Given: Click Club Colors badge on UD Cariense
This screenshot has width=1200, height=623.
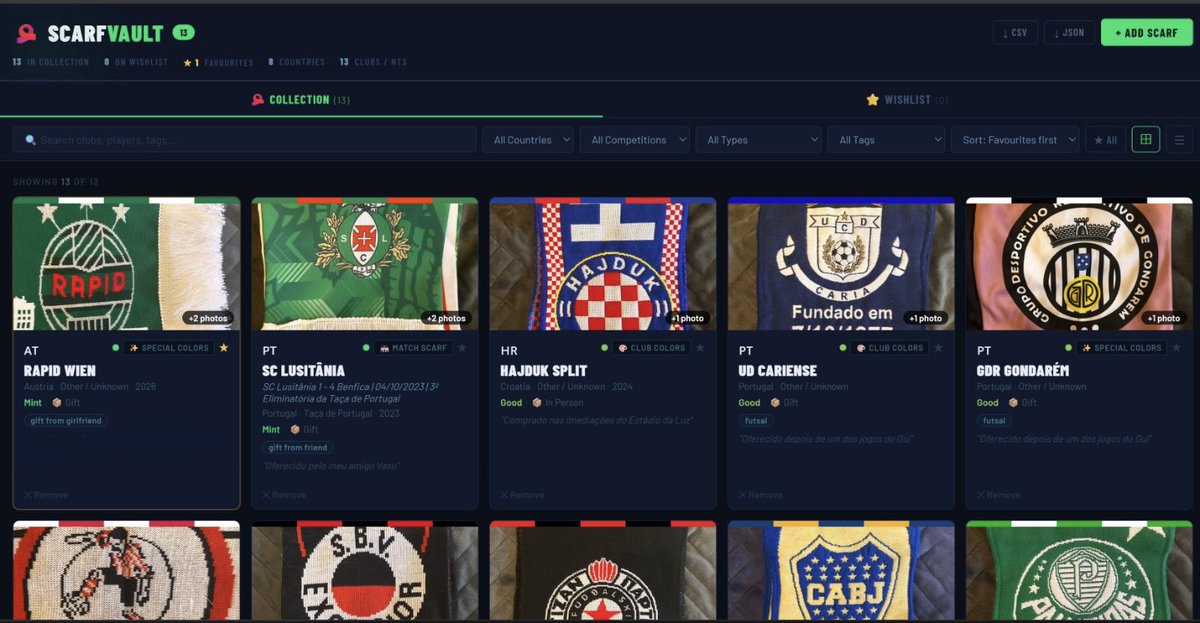Looking at the screenshot, I should (889, 348).
